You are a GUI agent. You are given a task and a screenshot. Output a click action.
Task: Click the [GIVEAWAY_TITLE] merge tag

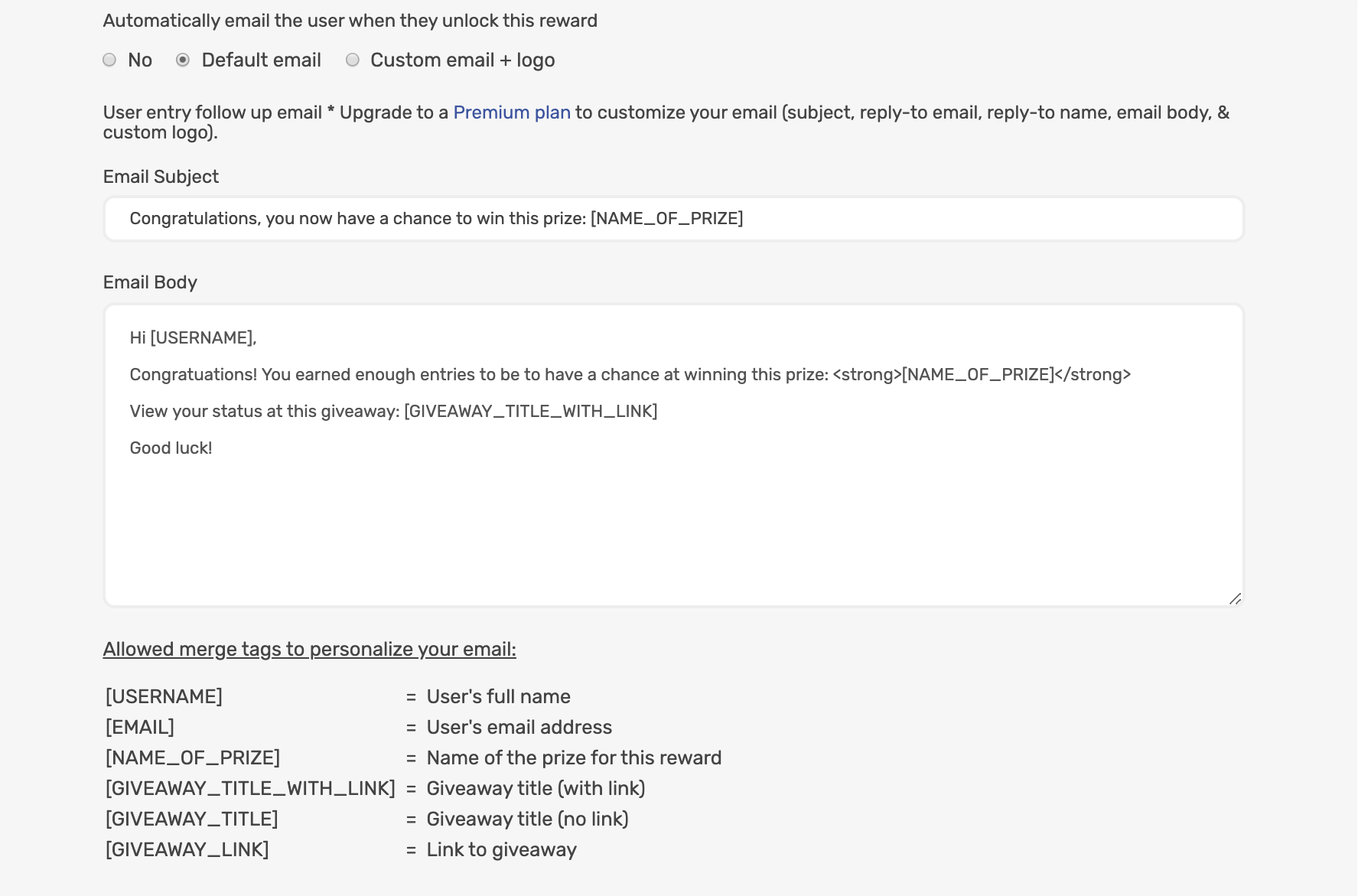pos(191,819)
